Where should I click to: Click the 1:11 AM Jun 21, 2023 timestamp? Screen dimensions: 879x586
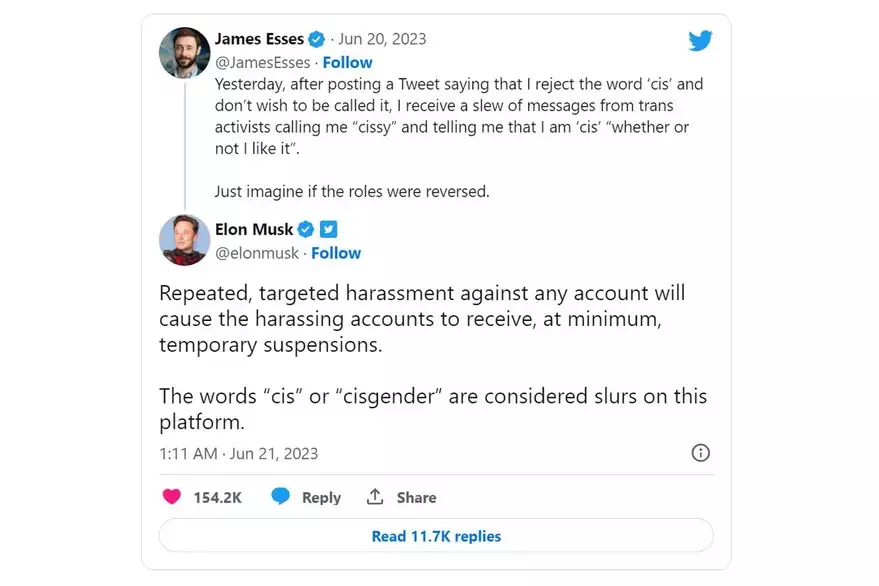(238, 453)
